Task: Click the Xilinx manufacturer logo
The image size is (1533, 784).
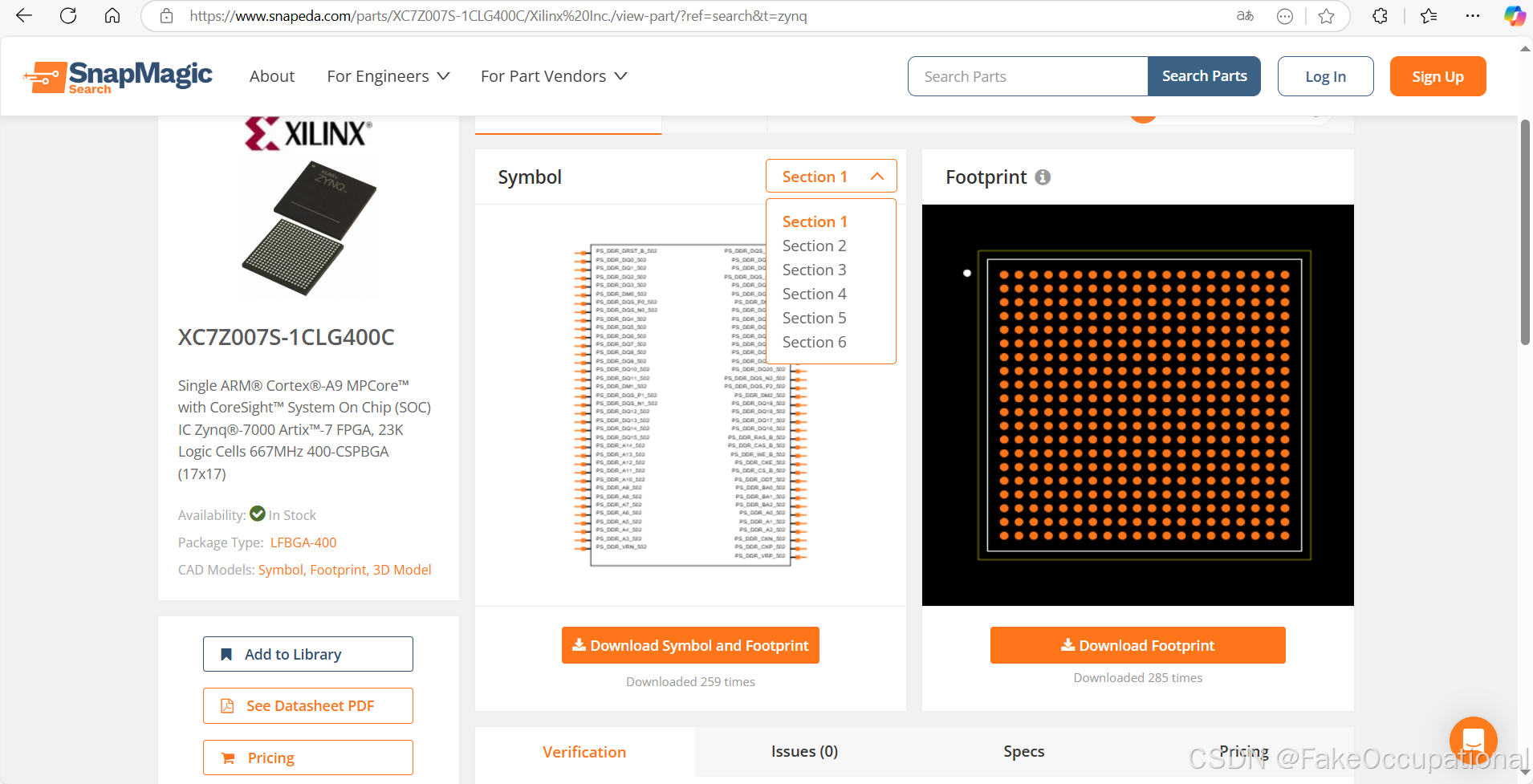Action: (x=309, y=133)
